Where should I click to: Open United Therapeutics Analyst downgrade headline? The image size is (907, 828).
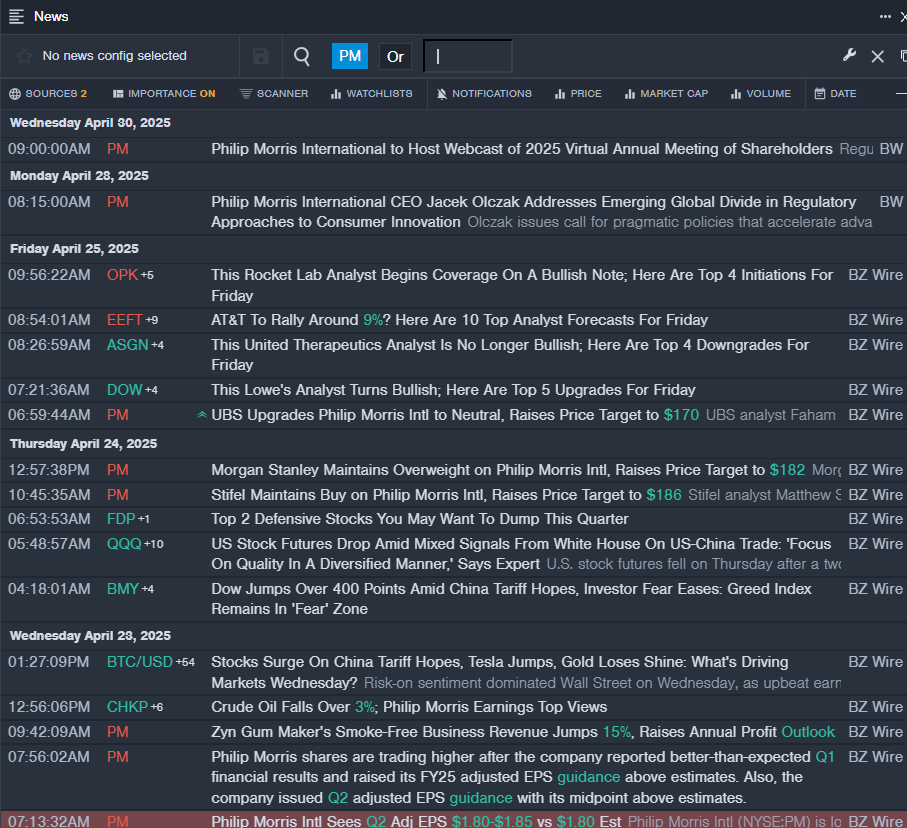point(510,355)
